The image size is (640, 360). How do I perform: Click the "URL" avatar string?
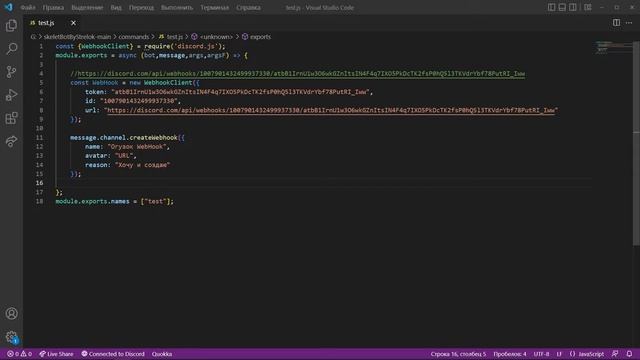(124, 156)
